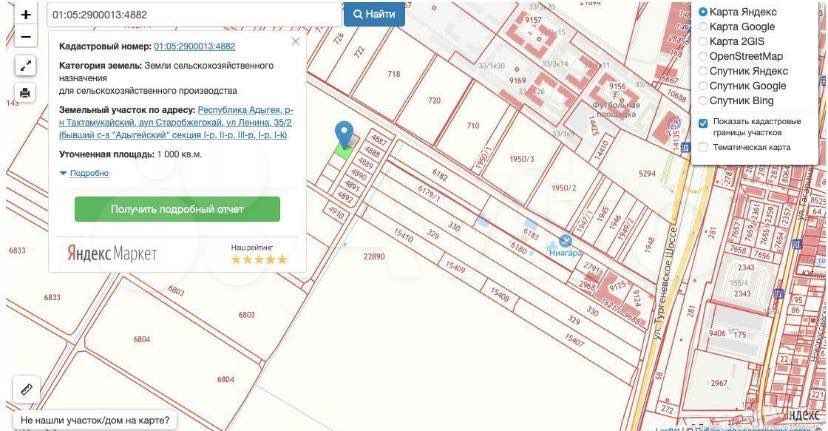Click parcel labeled 9406 on map
The width and height of the screenshot is (828, 431).
click(x=717, y=333)
